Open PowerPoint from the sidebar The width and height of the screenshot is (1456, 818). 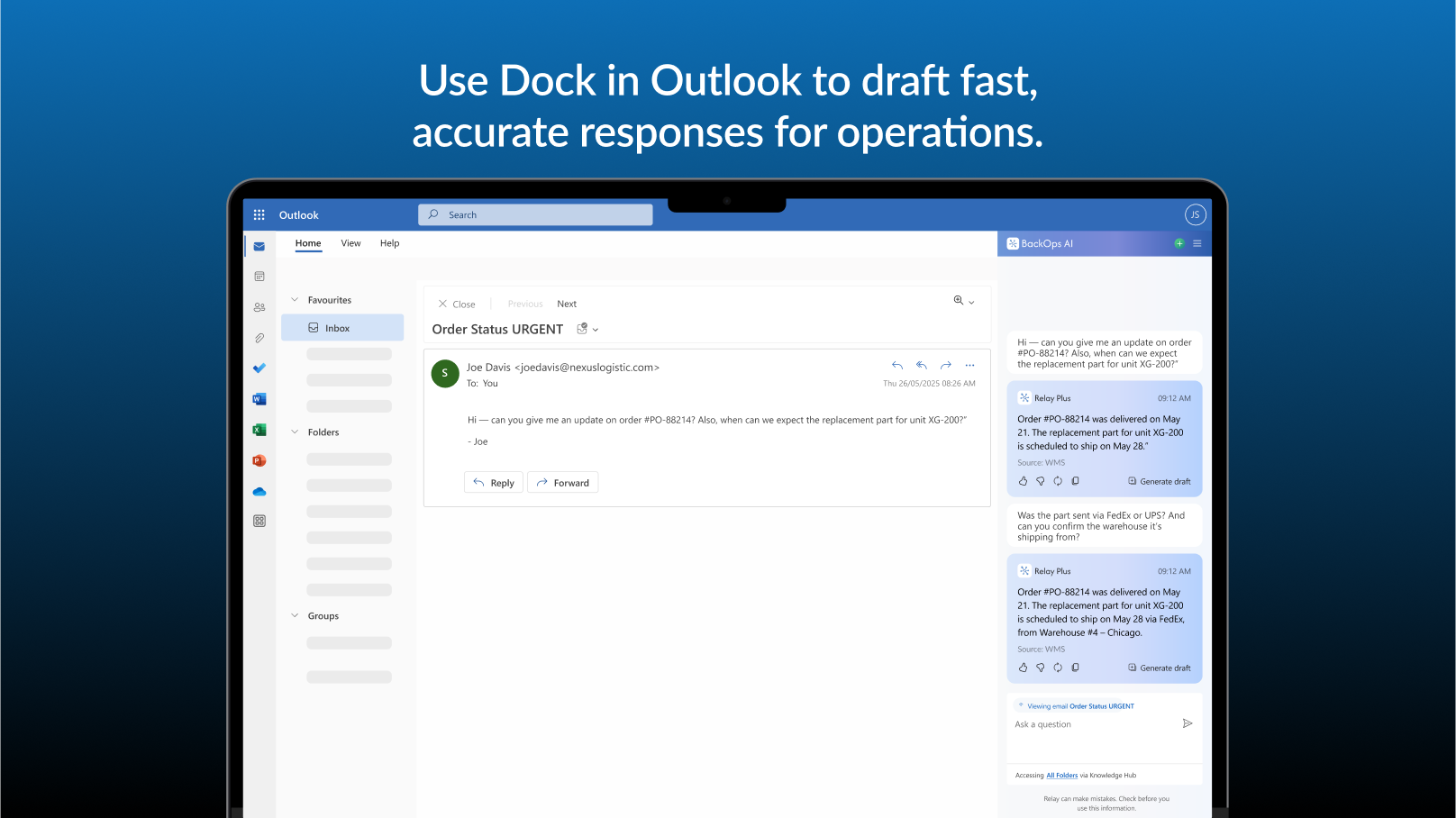(x=259, y=460)
